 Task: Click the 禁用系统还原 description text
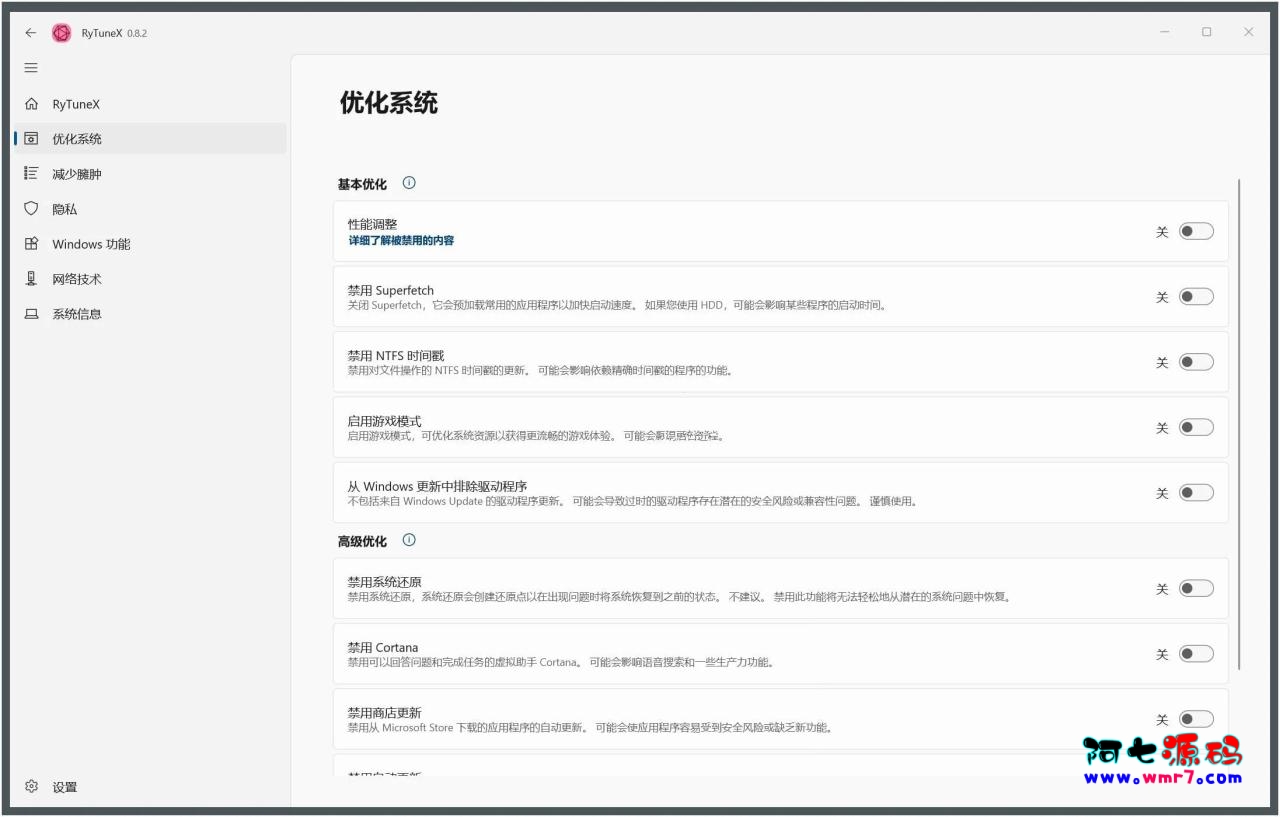680,597
